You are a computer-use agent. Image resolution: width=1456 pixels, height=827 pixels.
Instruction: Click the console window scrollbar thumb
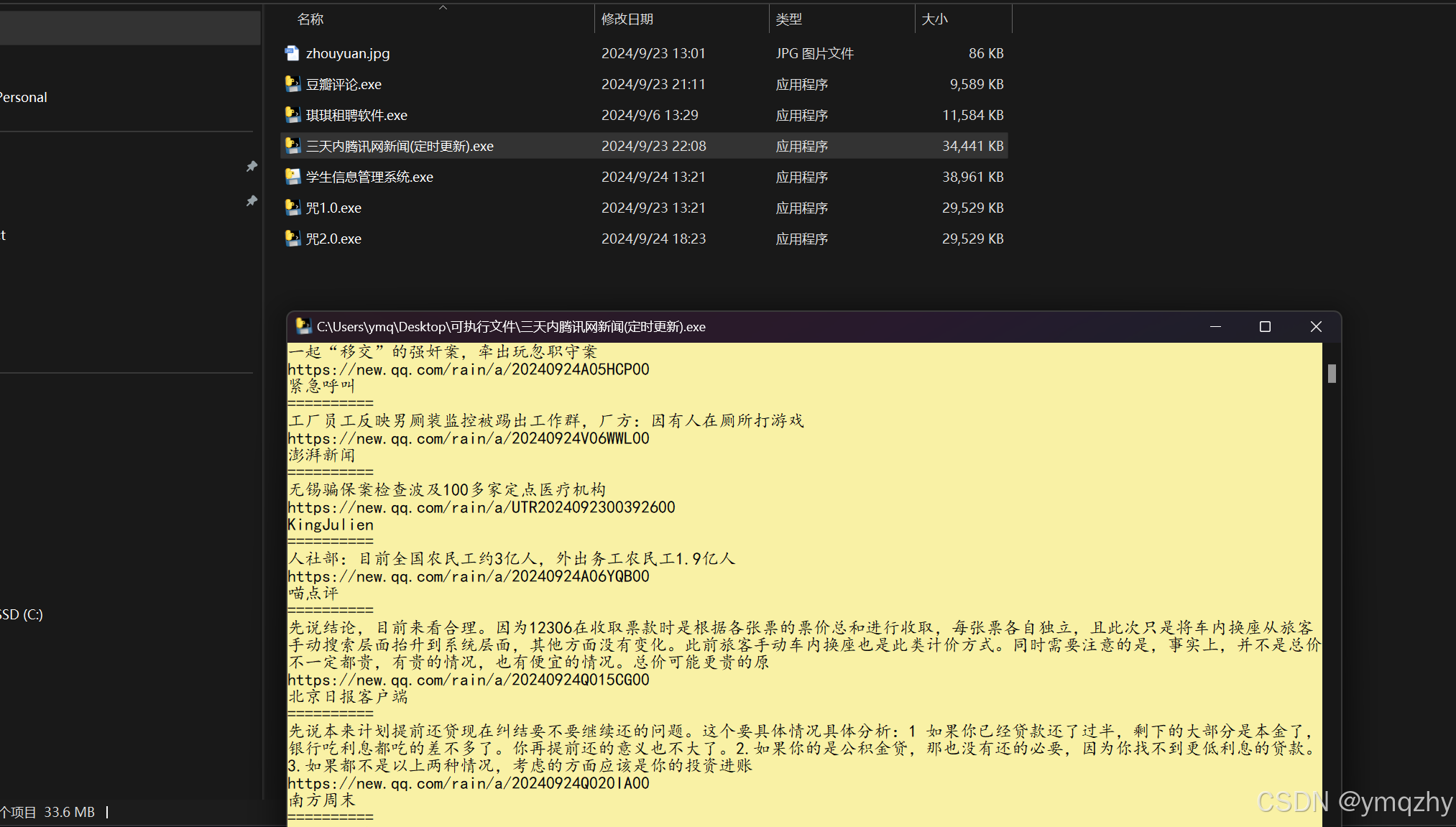pyautogui.click(x=1332, y=374)
